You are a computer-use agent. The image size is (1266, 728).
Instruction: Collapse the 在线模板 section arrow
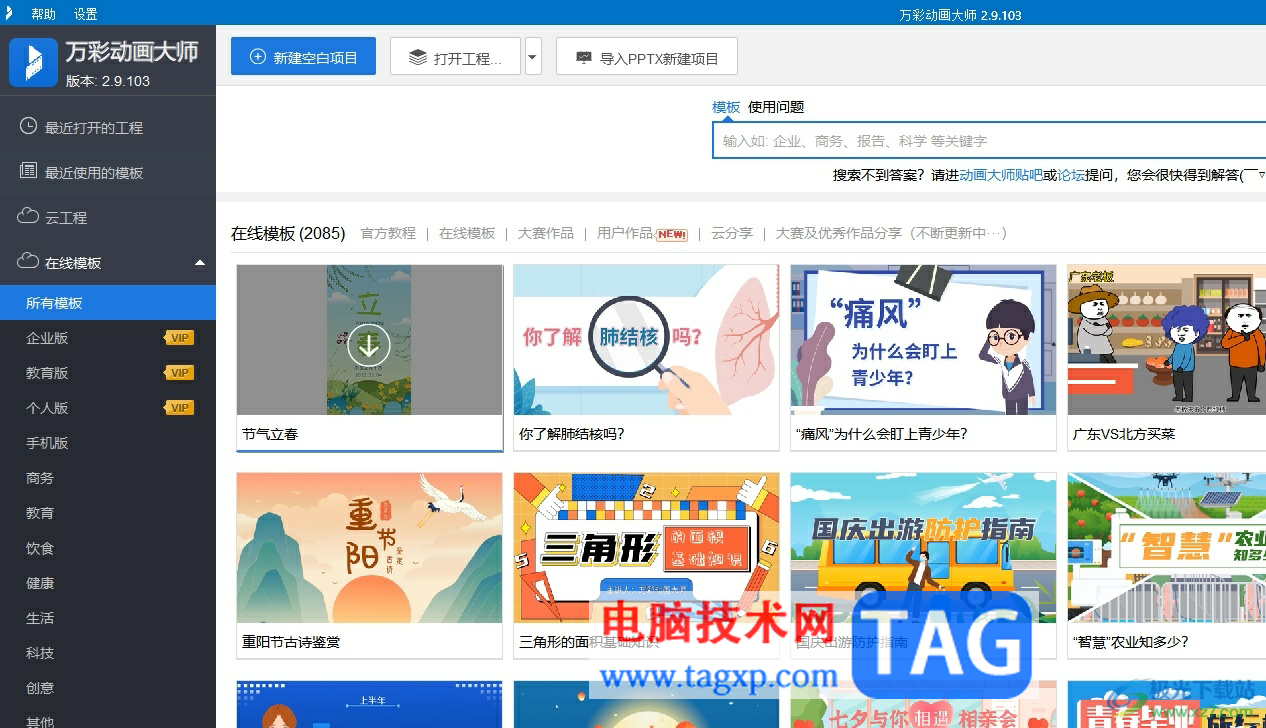(200, 263)
